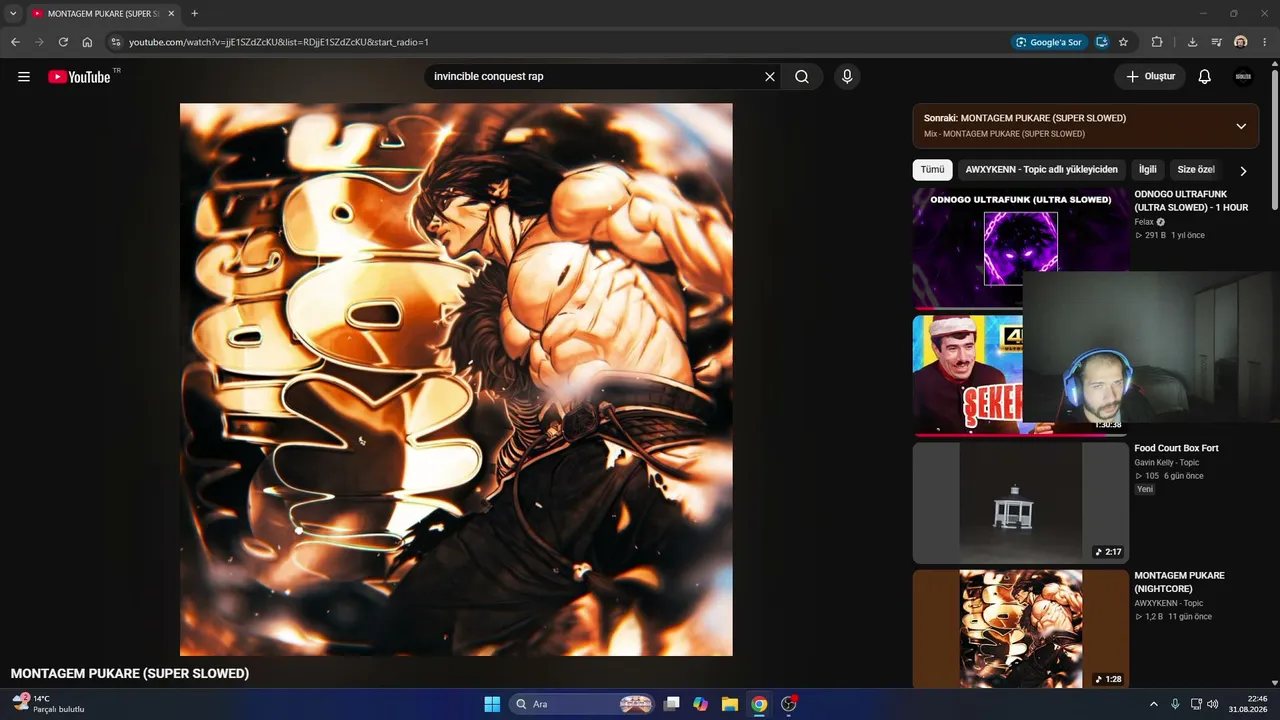Click the 'Yeni' badge on Food Court
Image resolution: width=1280 pixels, height=720 pixels.
coord(1145,490)
